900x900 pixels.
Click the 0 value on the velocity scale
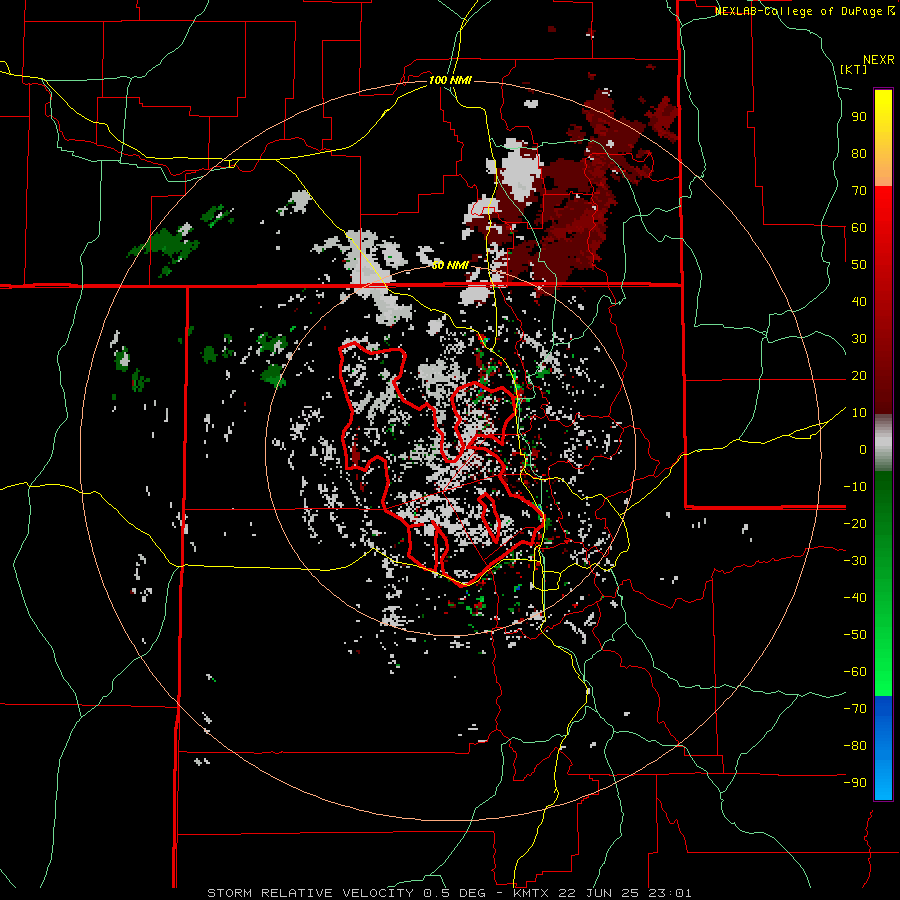[x=863, y=449]
